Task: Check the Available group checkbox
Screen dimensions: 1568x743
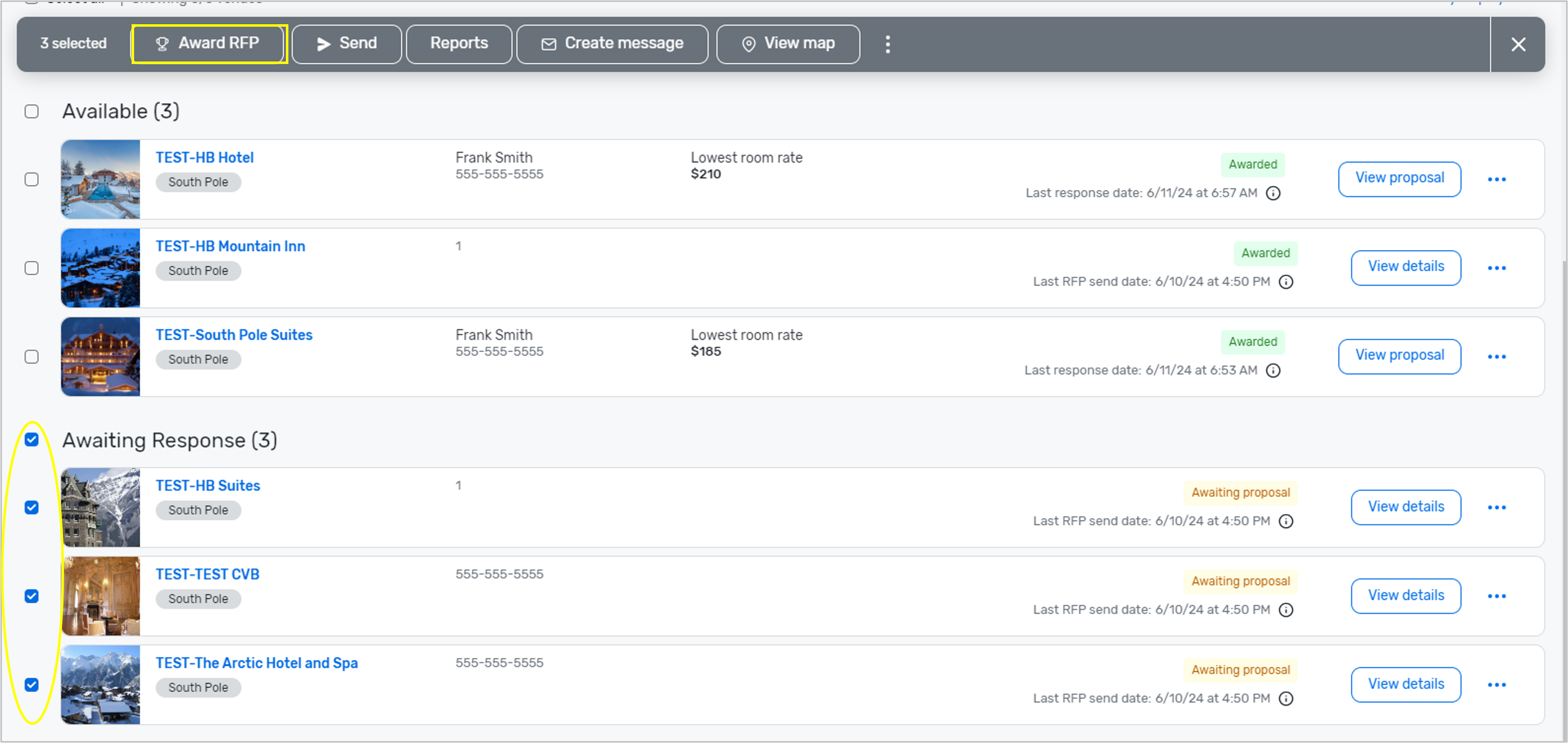Action: pos(32,111)
